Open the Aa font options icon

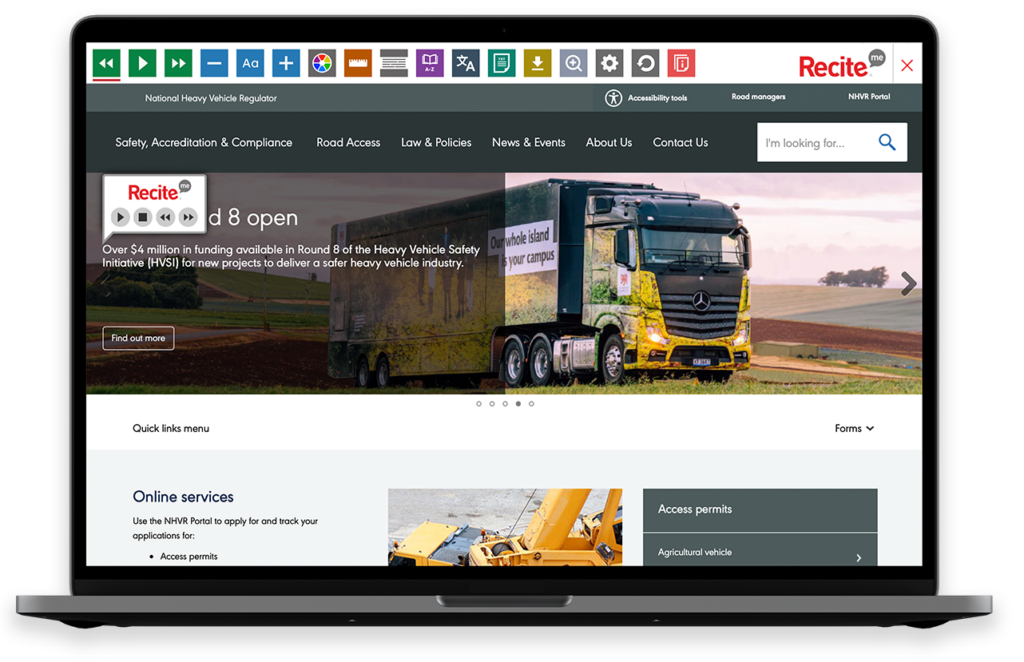250,63
